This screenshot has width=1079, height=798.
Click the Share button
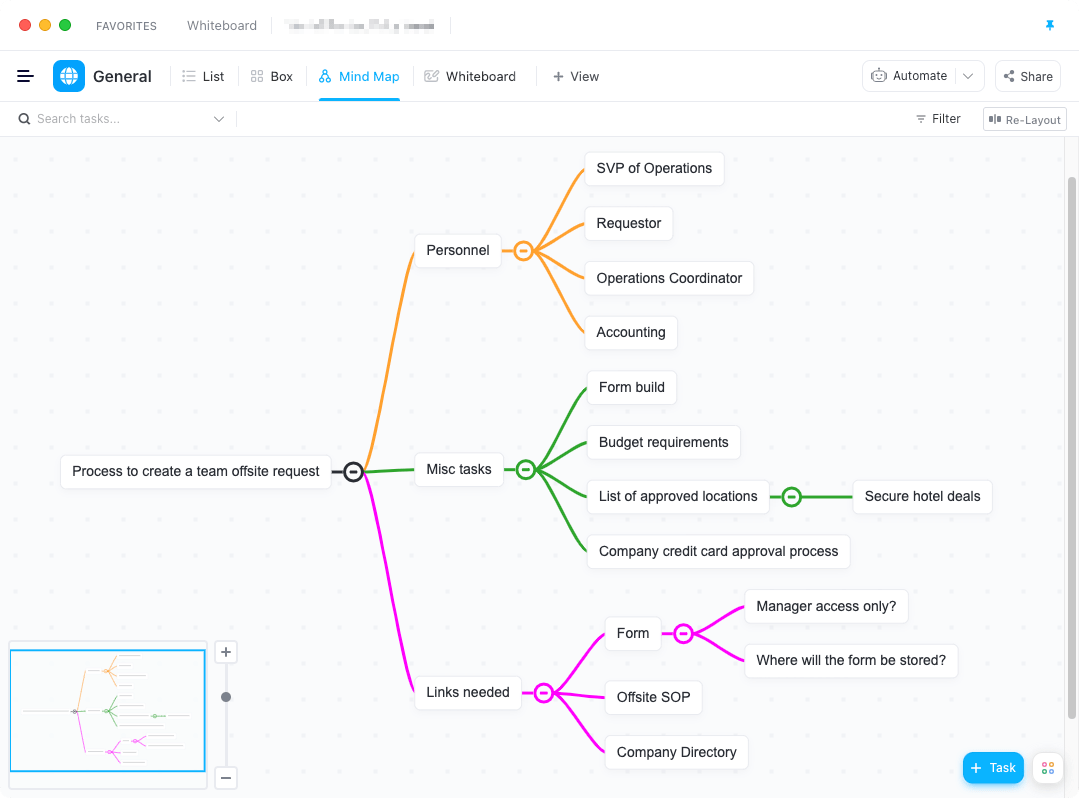[1027, 76]
